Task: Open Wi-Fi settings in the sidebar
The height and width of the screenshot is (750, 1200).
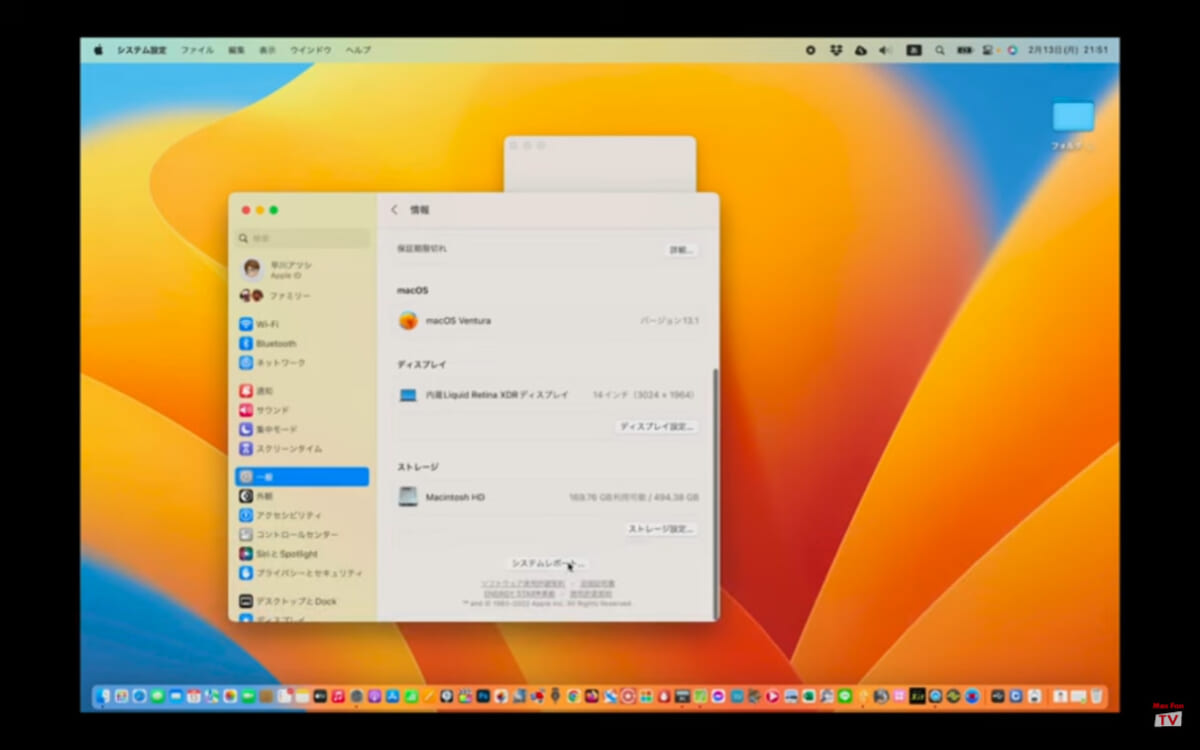Action: (302, 324)
